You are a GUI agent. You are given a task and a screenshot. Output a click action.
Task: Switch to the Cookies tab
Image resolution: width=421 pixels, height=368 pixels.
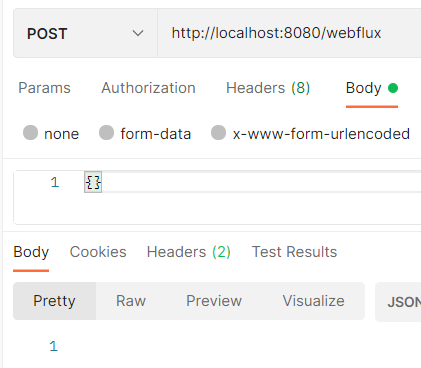click(98, 252)
